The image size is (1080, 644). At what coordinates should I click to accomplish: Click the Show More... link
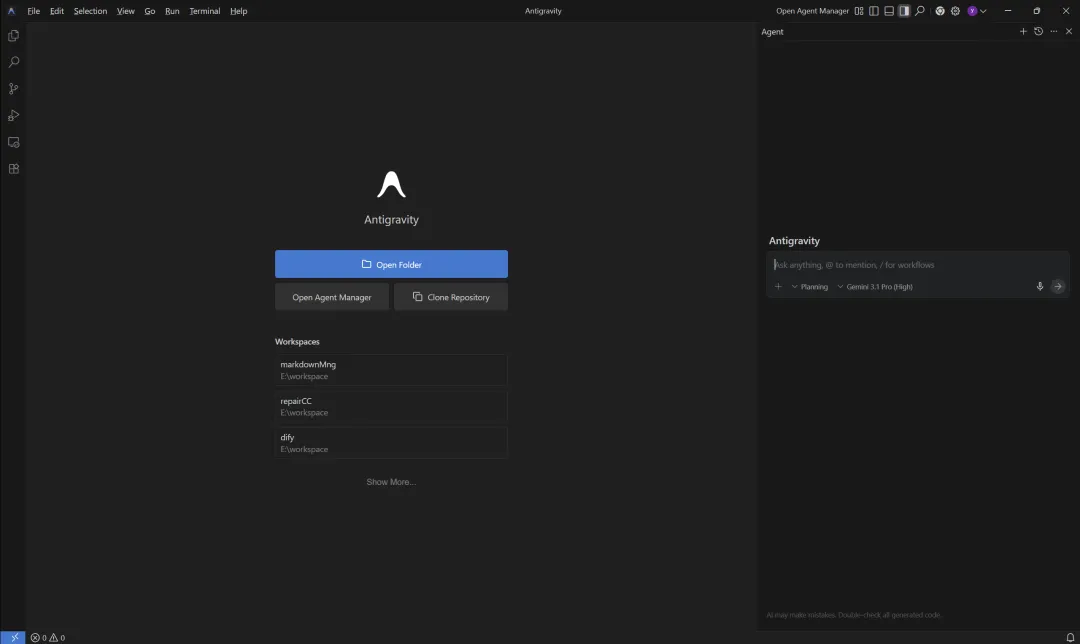coord(391,481)
